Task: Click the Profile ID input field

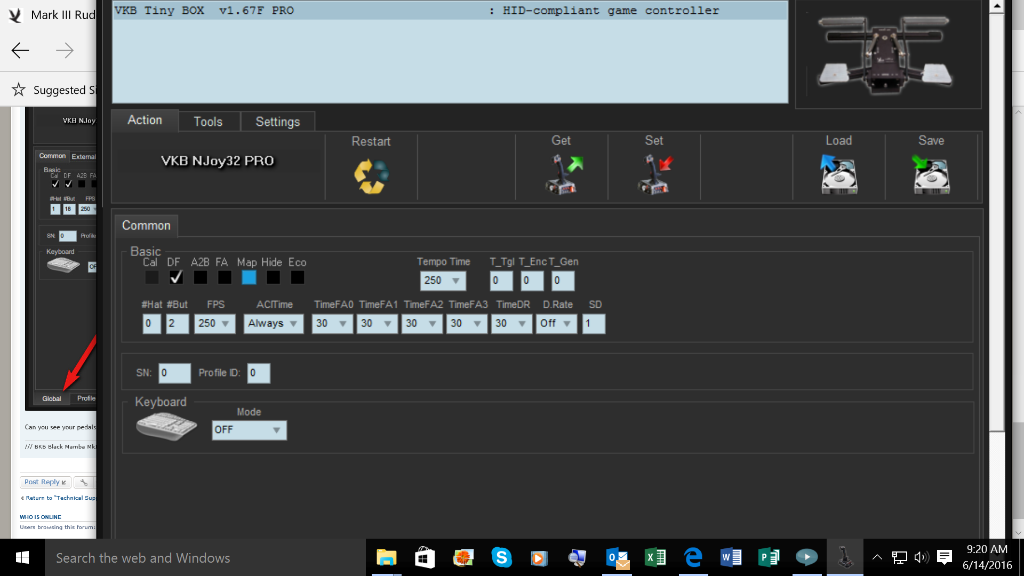Action: pos(259,373)
